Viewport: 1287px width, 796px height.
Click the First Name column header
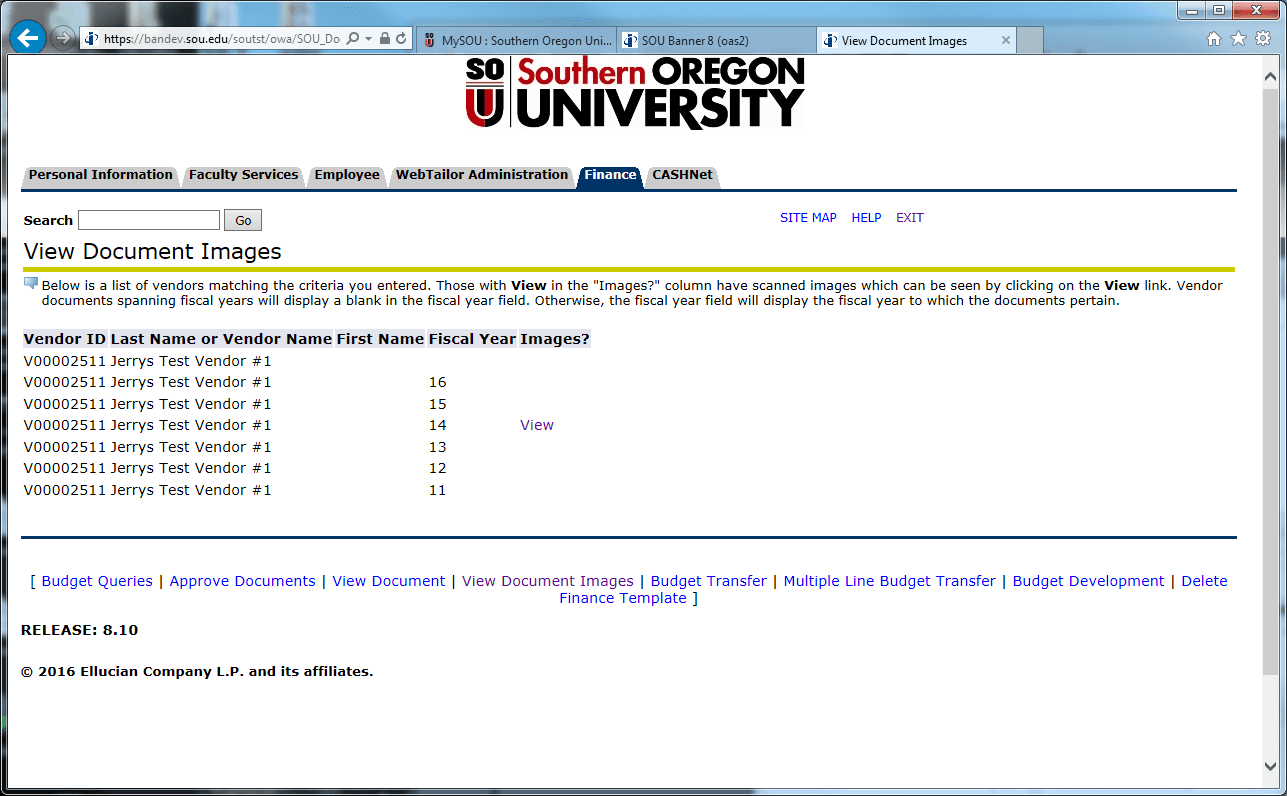pyautogui.click(x=380, y=339)
